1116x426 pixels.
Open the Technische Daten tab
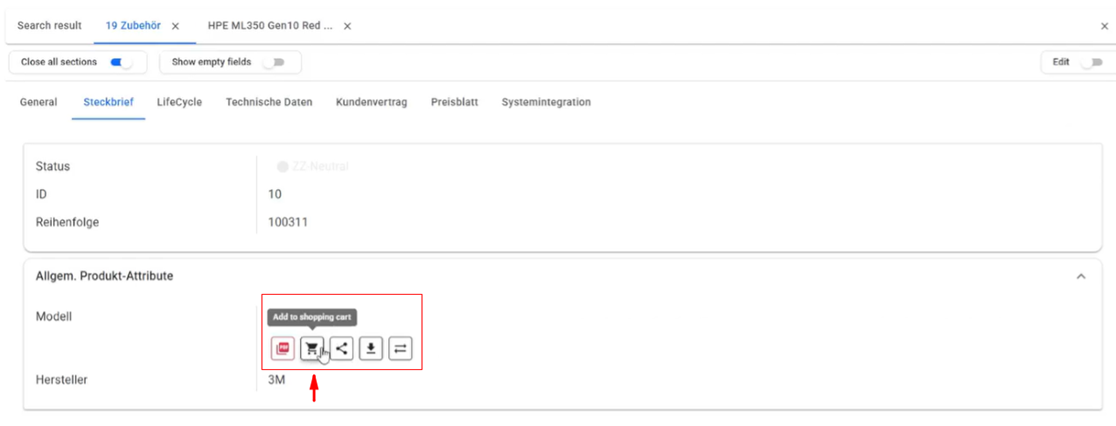click(x=269, y=102)
